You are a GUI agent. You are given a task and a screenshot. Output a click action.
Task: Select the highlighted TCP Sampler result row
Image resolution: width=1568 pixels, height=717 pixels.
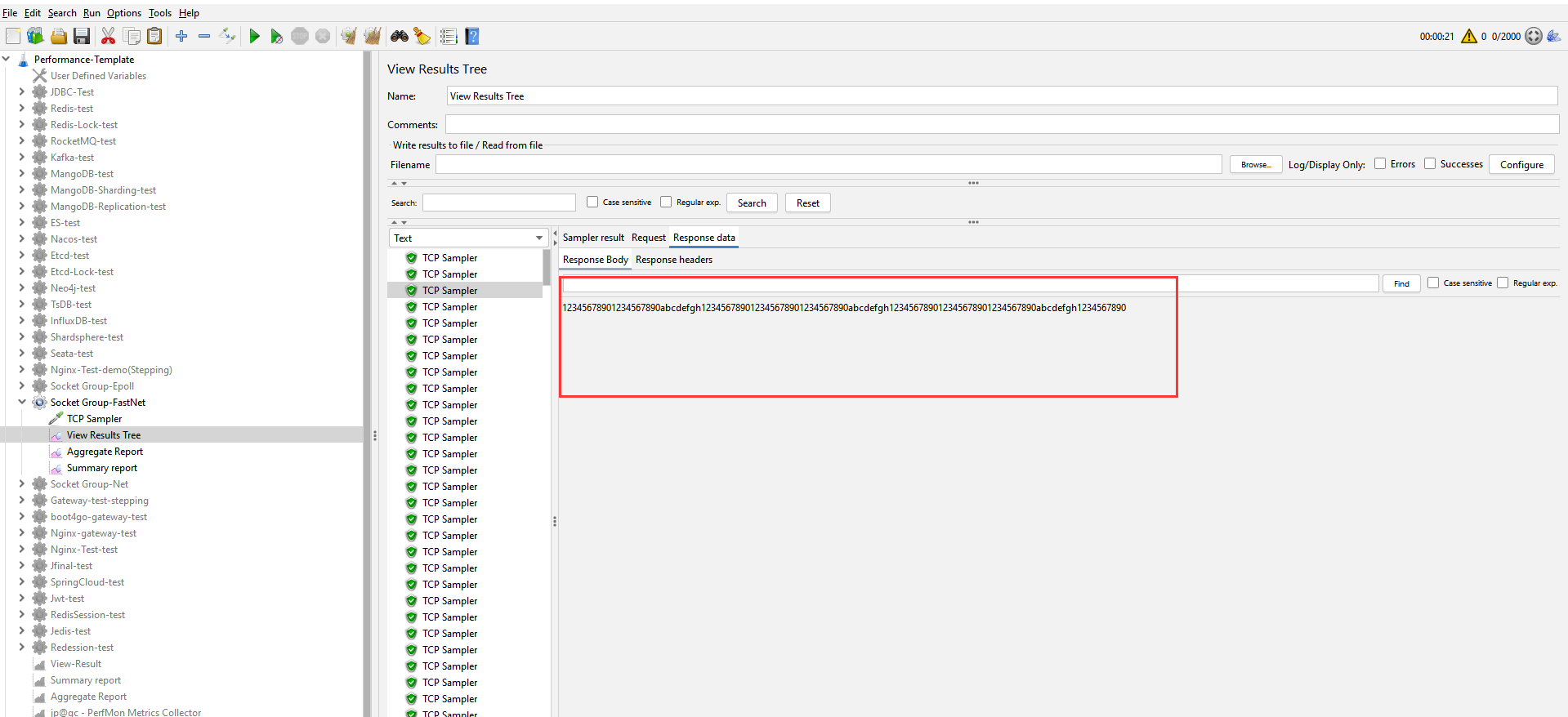pos(464,290)
